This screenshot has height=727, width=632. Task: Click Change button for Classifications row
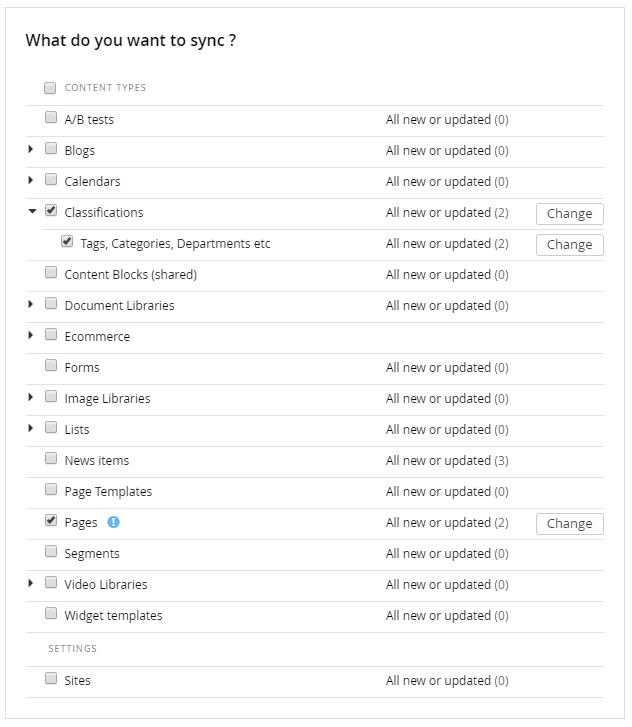[569, 213]
